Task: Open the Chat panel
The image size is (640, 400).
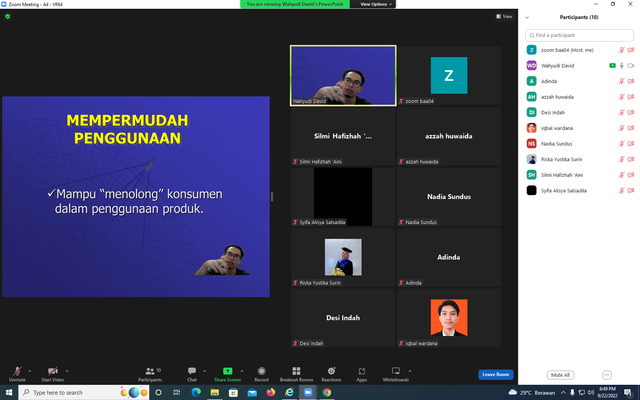Action: [192, 373]
